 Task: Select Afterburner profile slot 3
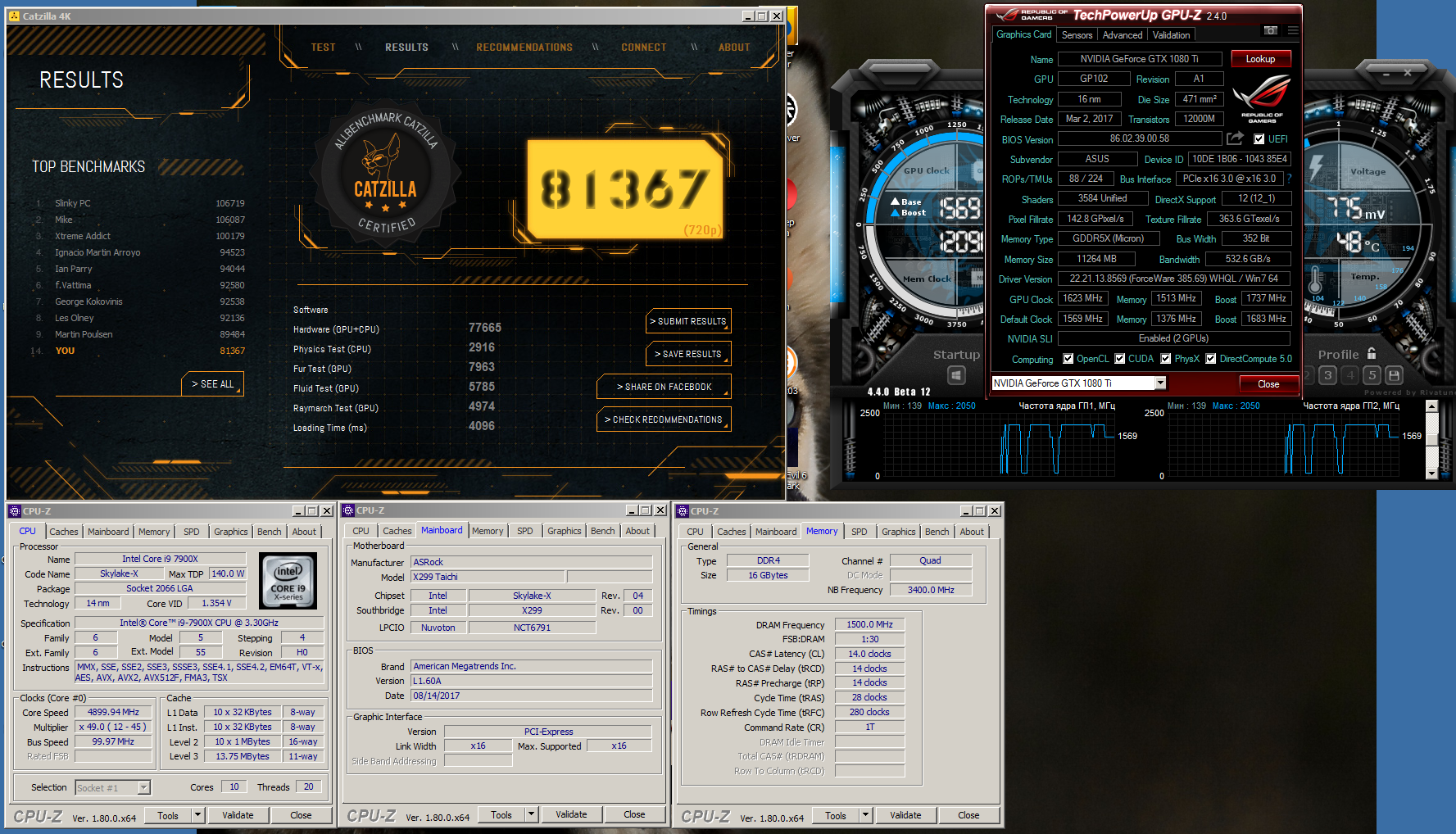point(1328,375)
